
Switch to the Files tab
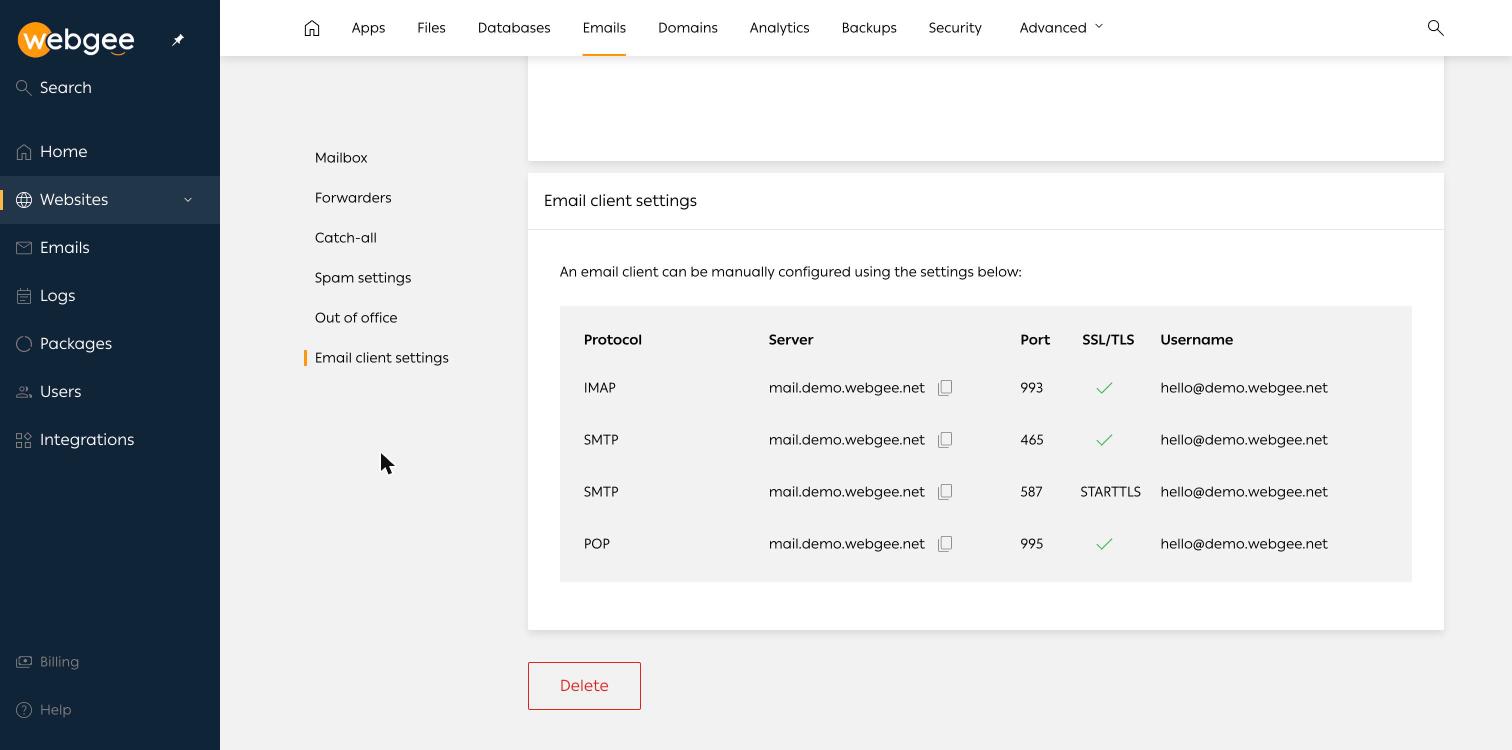pos(431,28)
